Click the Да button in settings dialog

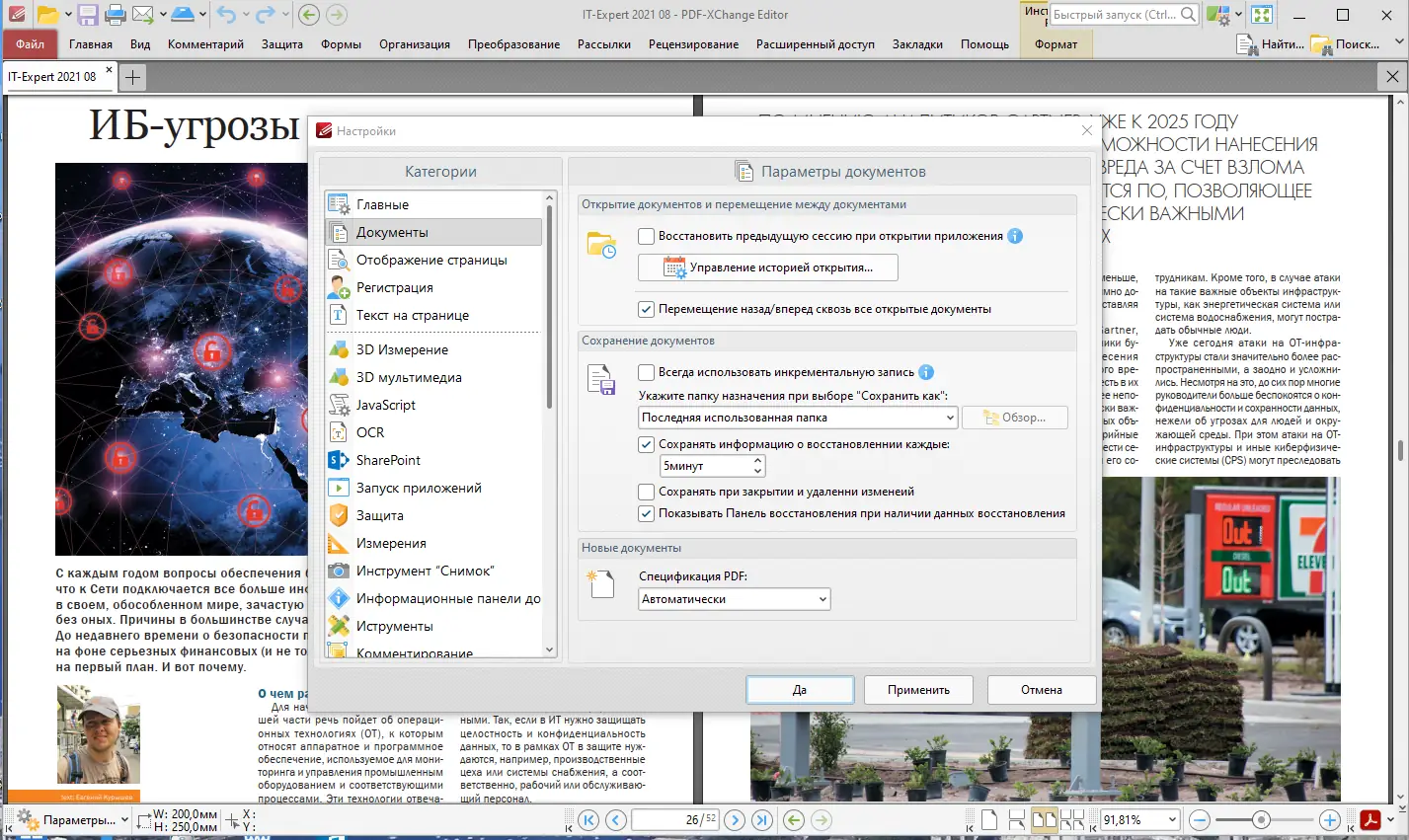800,690
